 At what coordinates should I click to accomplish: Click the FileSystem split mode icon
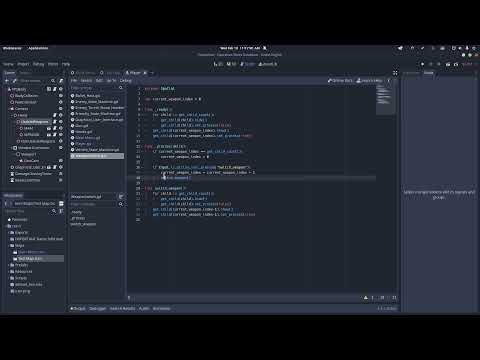[61, 203]
